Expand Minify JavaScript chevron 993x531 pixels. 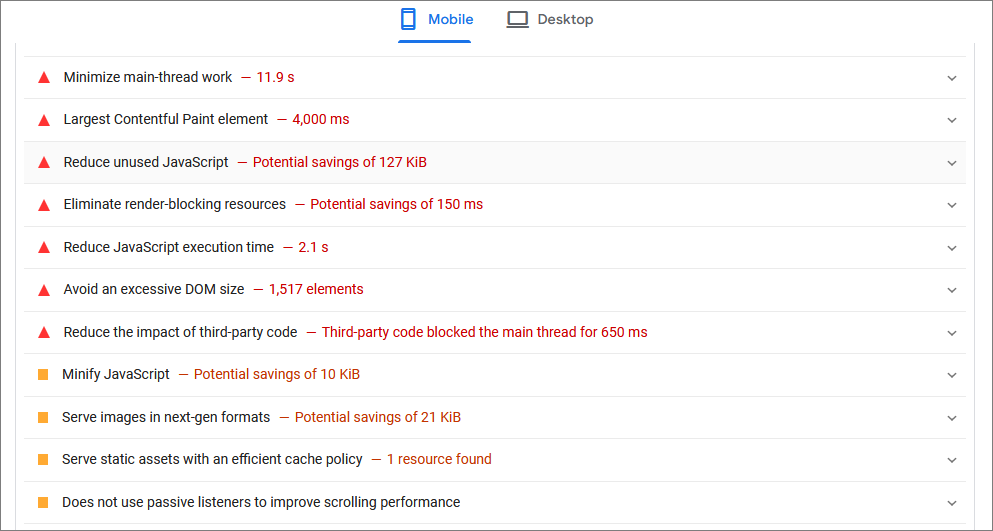pos(952,375)
